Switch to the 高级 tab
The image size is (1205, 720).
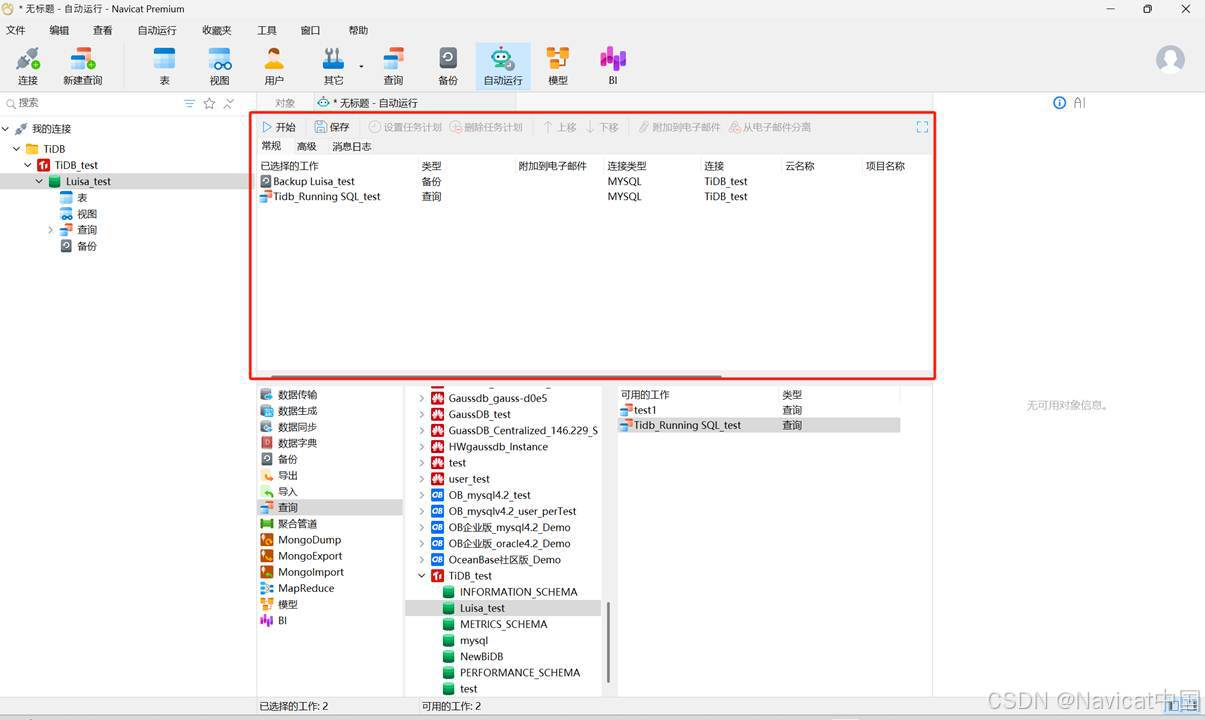pos(306,146)
